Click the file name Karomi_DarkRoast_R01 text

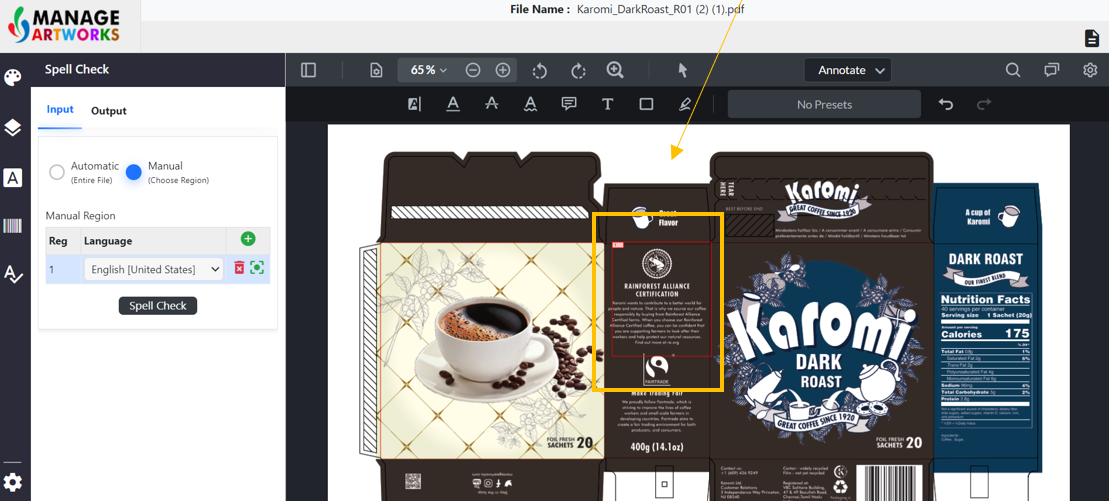[x=660, y=9]
